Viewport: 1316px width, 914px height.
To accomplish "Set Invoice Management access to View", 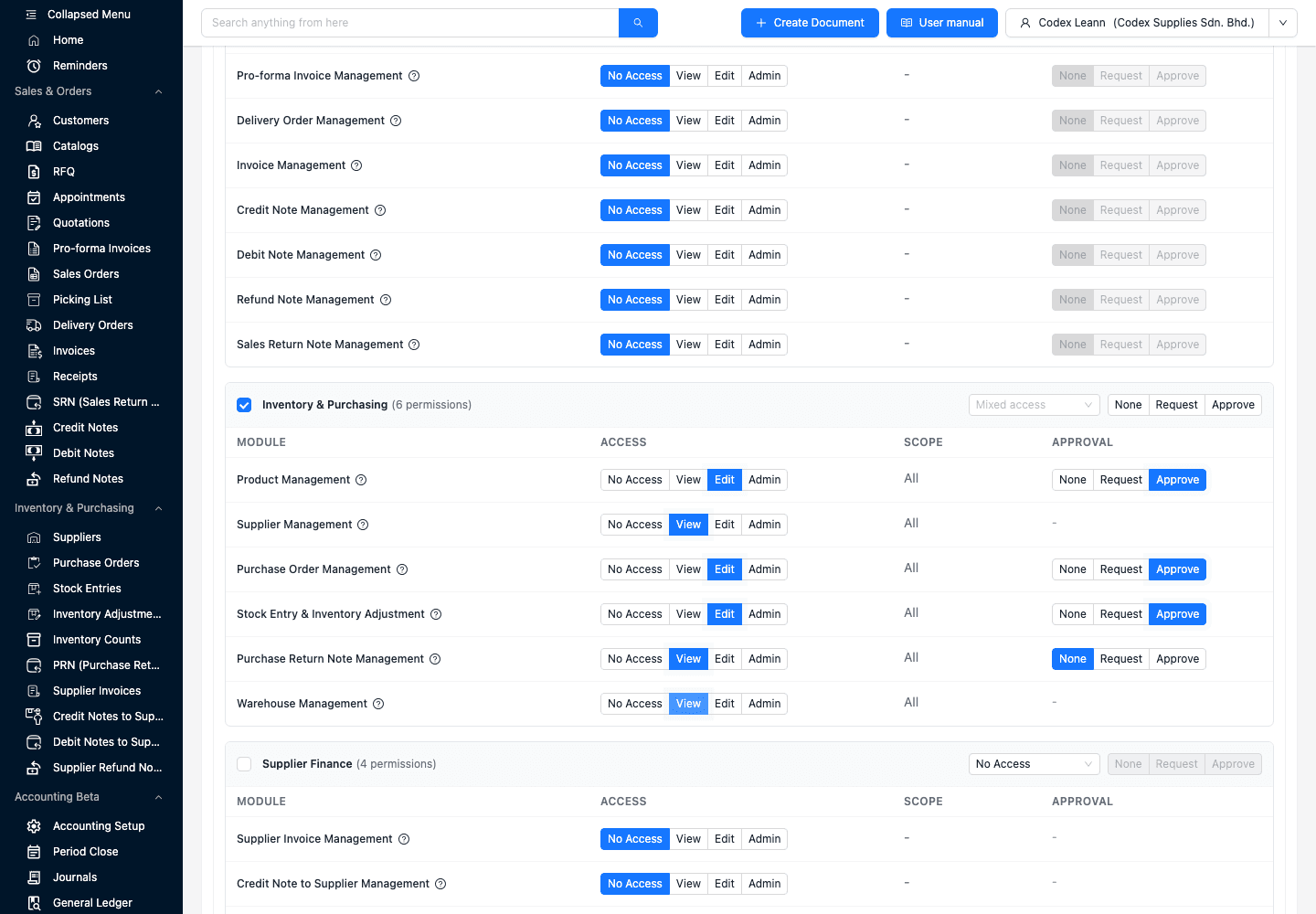I will point(688,165).
